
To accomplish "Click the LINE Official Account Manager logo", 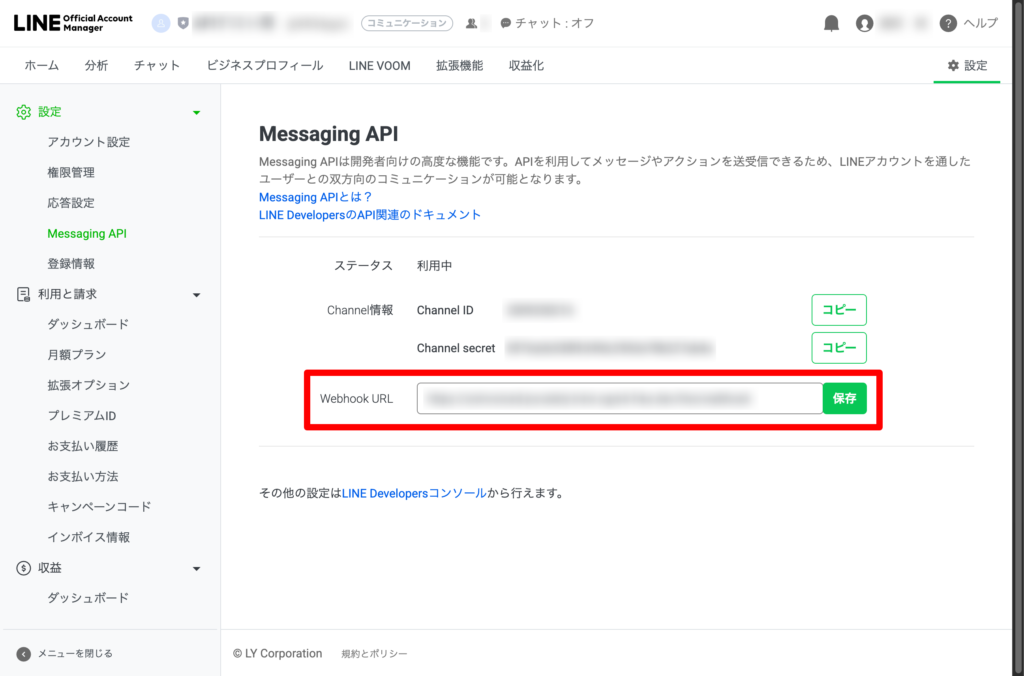I will [73, 23].
